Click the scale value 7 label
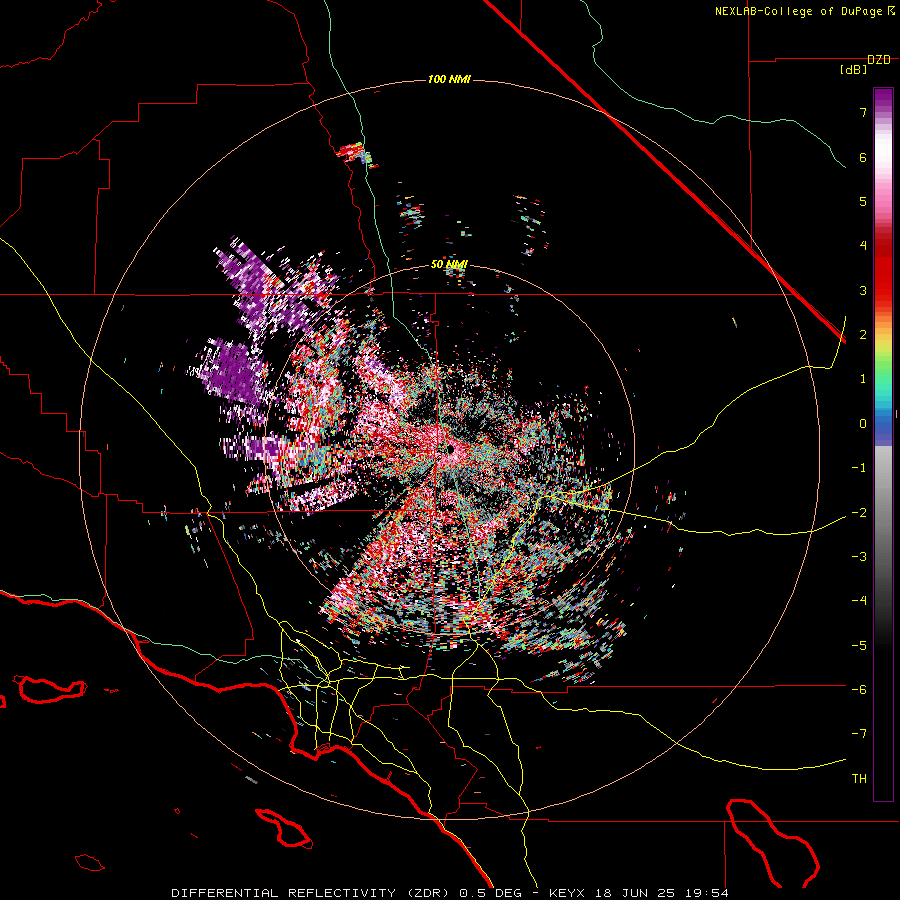The image size is (900, 900). tap(863, 112)
